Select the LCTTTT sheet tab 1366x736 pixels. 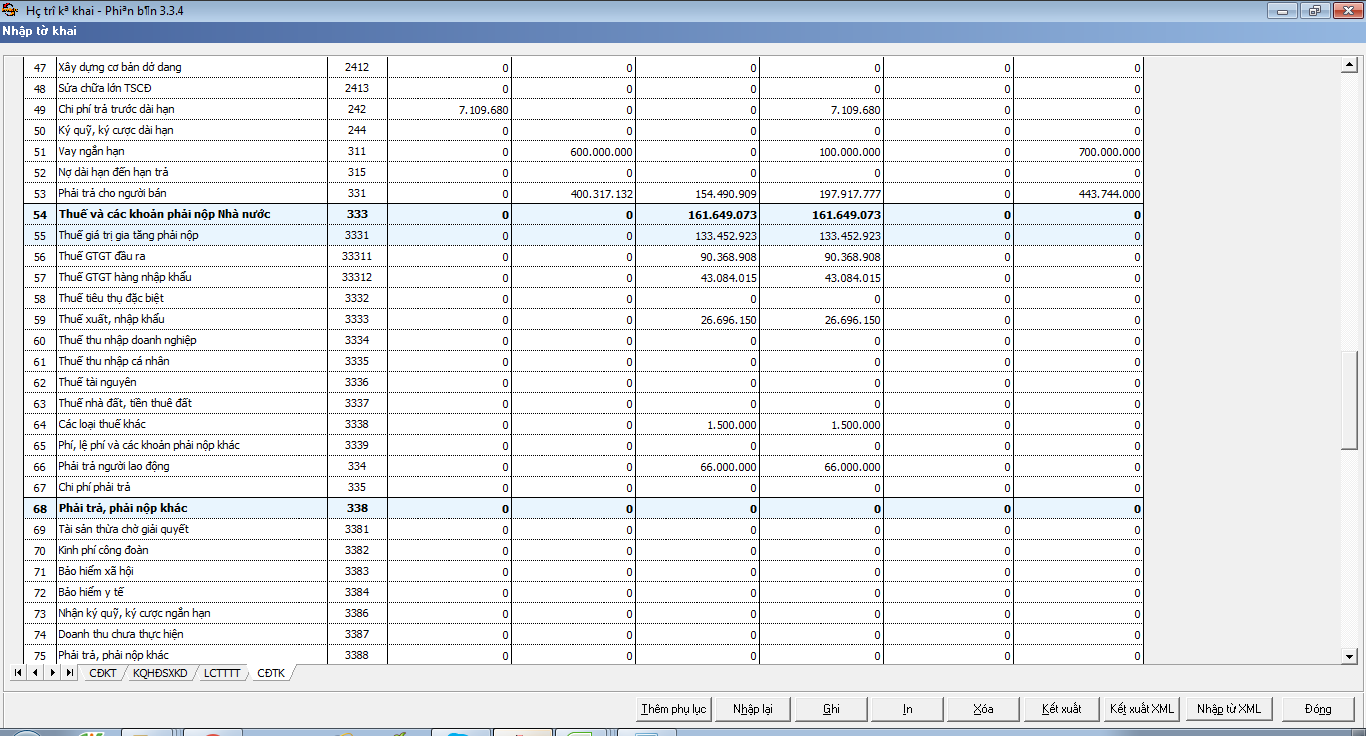click(221, 673)
